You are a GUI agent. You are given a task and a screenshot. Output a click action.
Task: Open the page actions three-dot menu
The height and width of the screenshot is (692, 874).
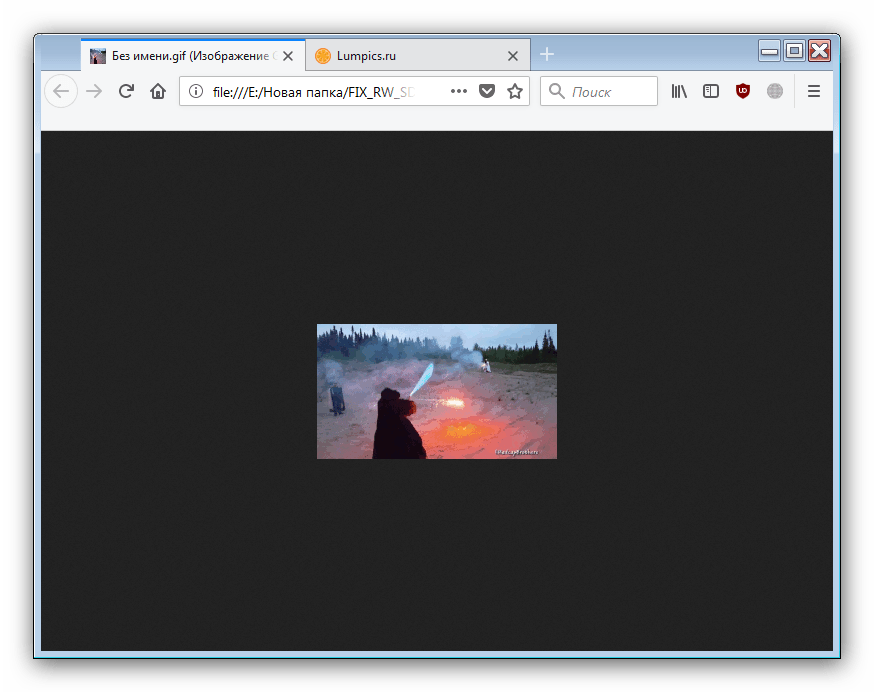tap(459, 91)
